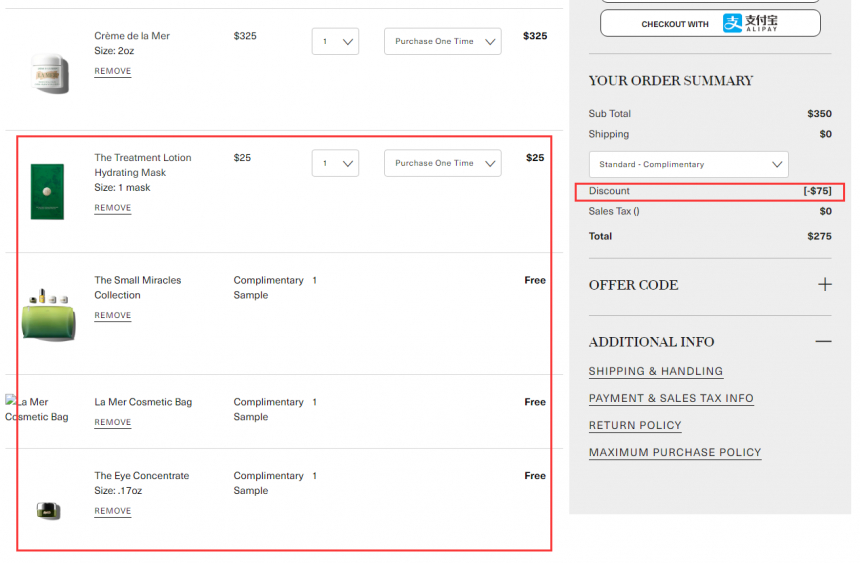This screenshot has width=860, height=563.
Task: Click the ADDITIONAL INFO heading
Action: [x=651, y=342]
